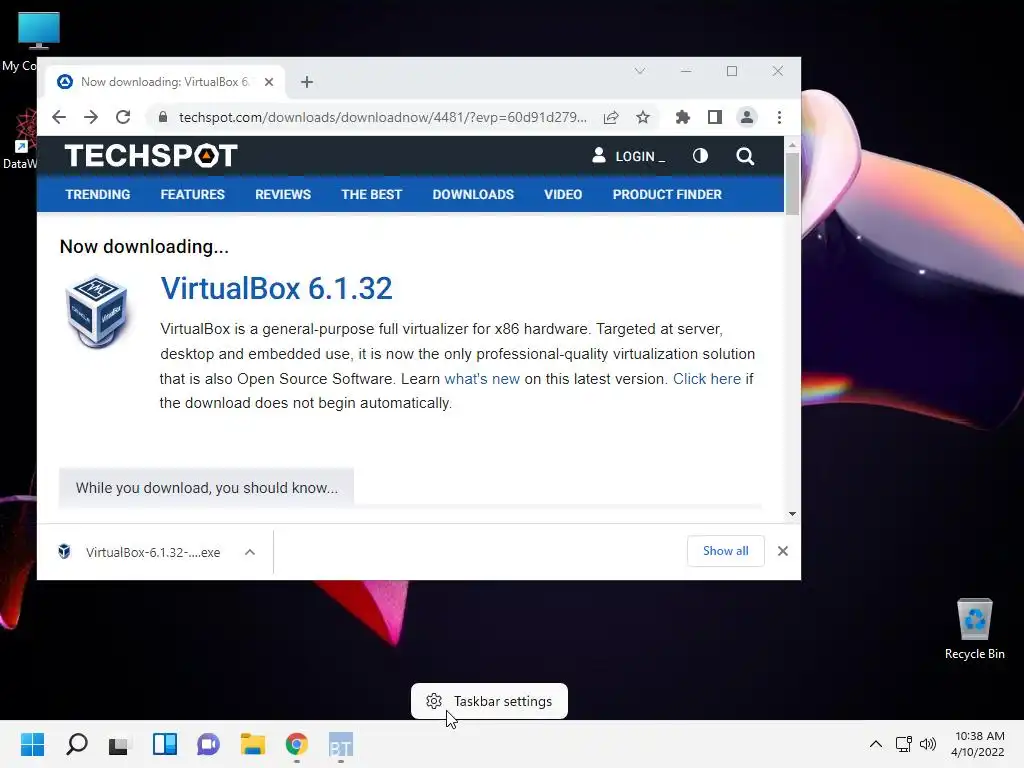The width and height of the screenshot is (1024, 768).
Task: Click the VirtualBox cube logo image
Action: click(97, 311)
